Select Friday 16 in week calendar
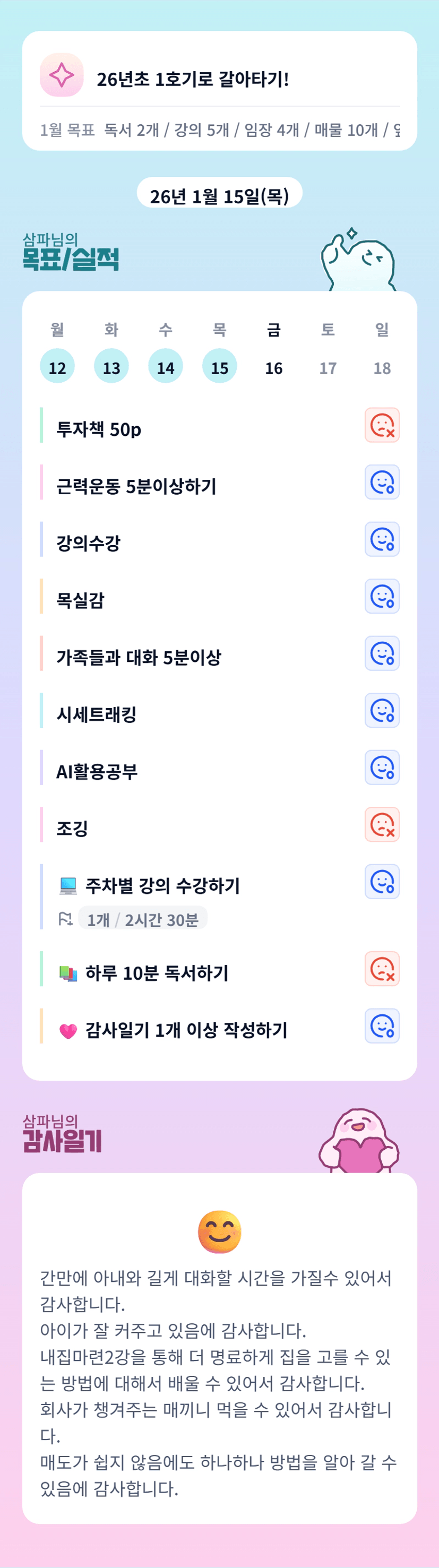The width and height of the screenshot is (439, 1568). [274, 368]
